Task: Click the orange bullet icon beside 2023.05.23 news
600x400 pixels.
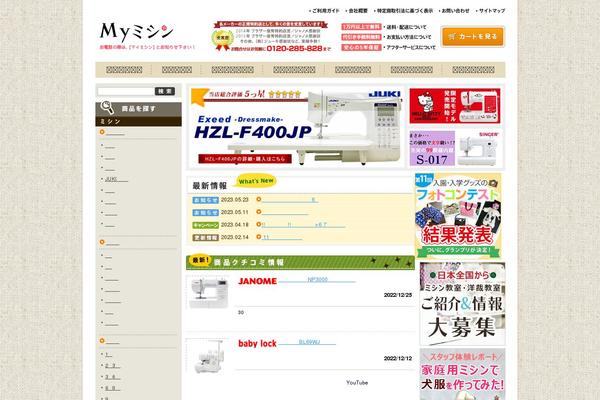Action: [x=259, y=199]
